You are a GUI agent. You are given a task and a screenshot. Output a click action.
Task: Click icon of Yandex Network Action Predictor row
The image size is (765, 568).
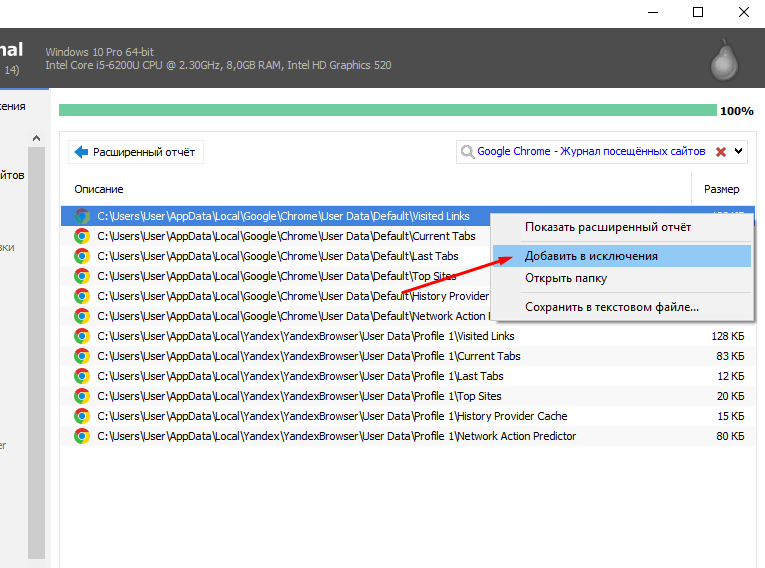82,436
